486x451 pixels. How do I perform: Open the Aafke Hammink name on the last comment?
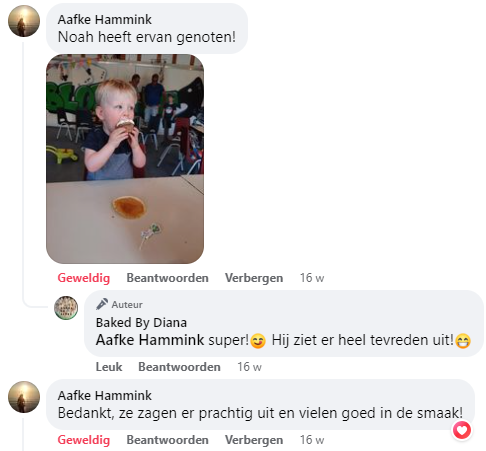tap(105, 396)
